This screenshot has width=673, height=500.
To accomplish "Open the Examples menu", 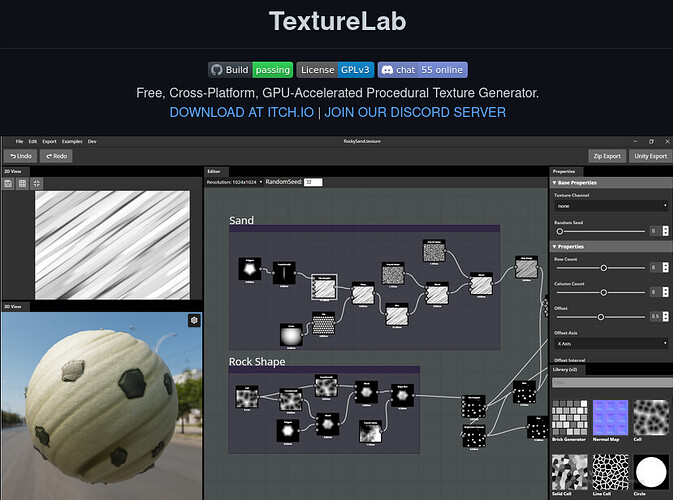I will 72,141.
